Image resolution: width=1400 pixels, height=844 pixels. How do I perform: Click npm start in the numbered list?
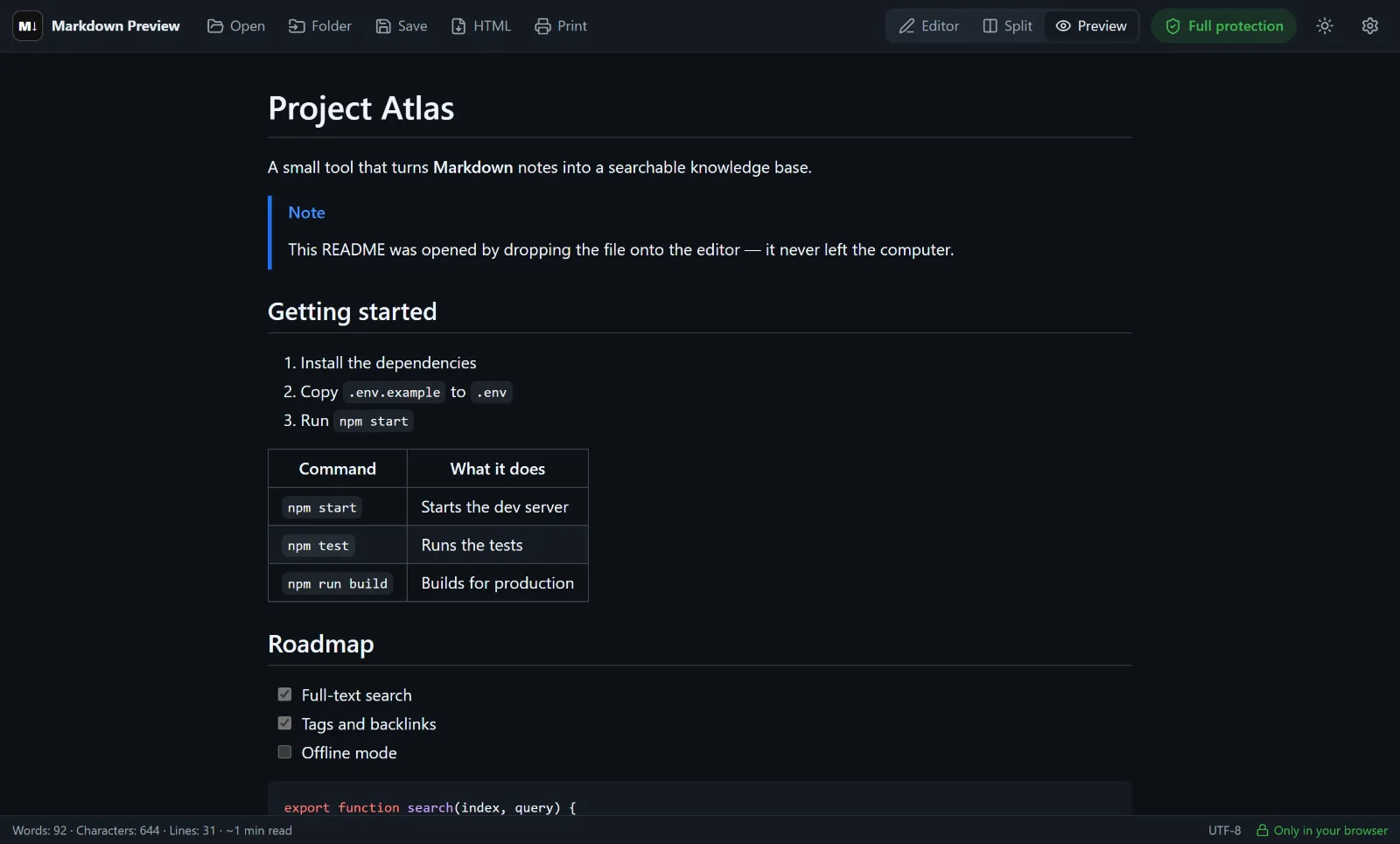pos(374,422)
